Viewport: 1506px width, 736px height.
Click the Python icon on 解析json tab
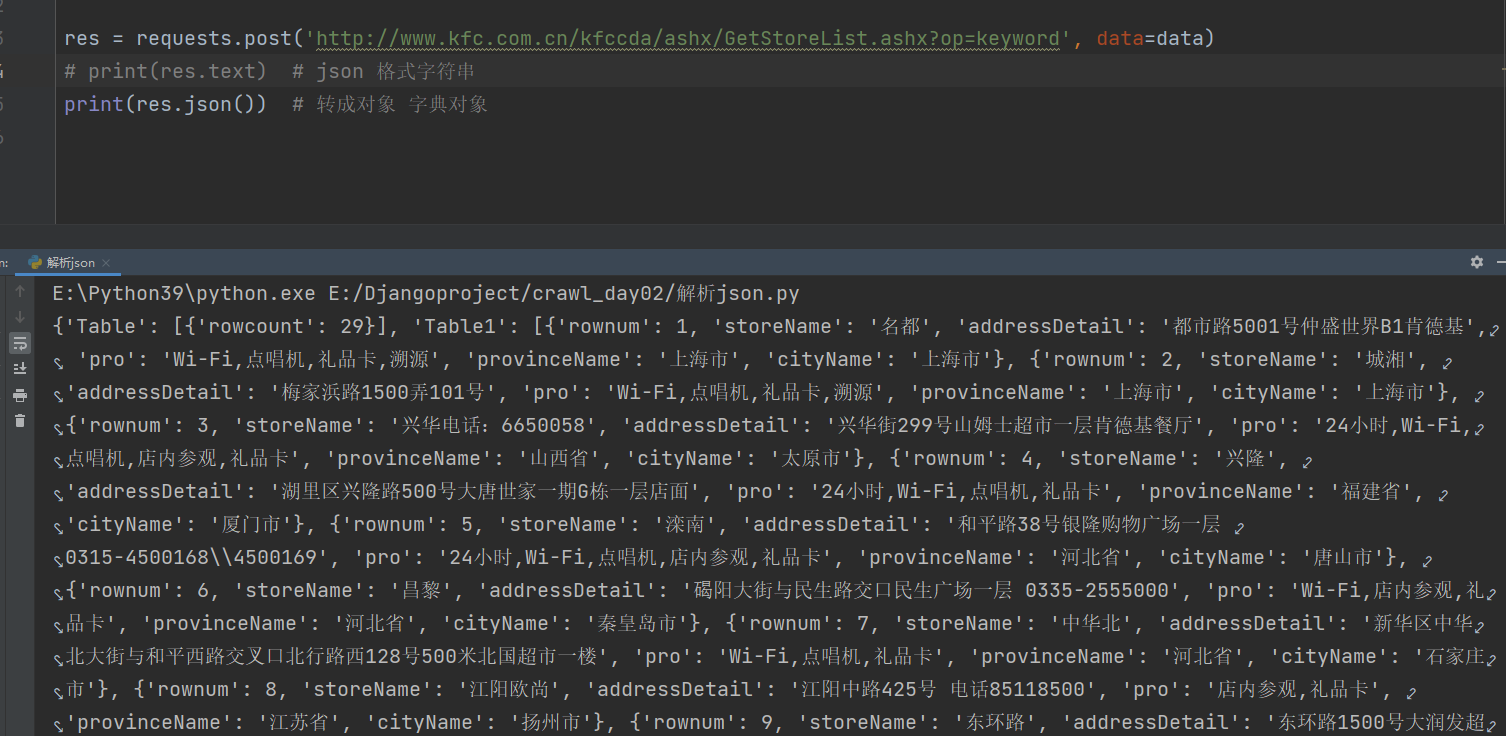[x=35, y=263]
